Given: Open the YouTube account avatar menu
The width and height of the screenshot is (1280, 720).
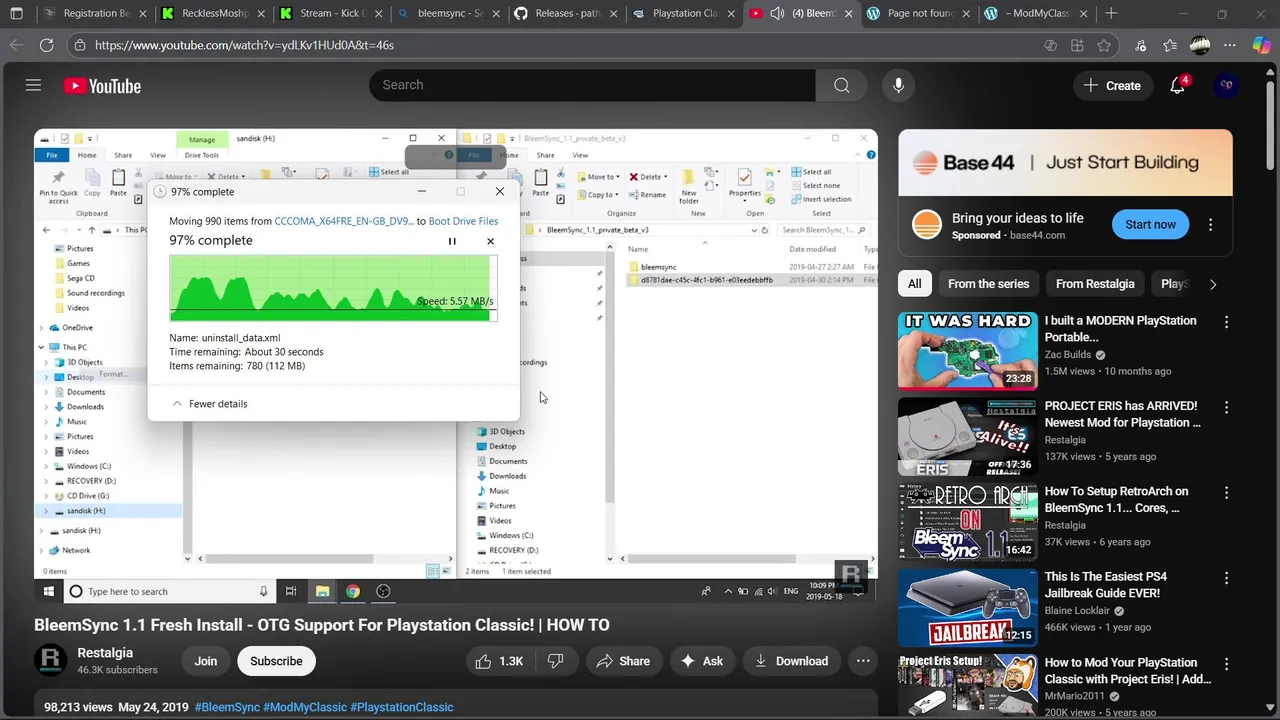Looking at the screenshot, I should point(1227,85).
